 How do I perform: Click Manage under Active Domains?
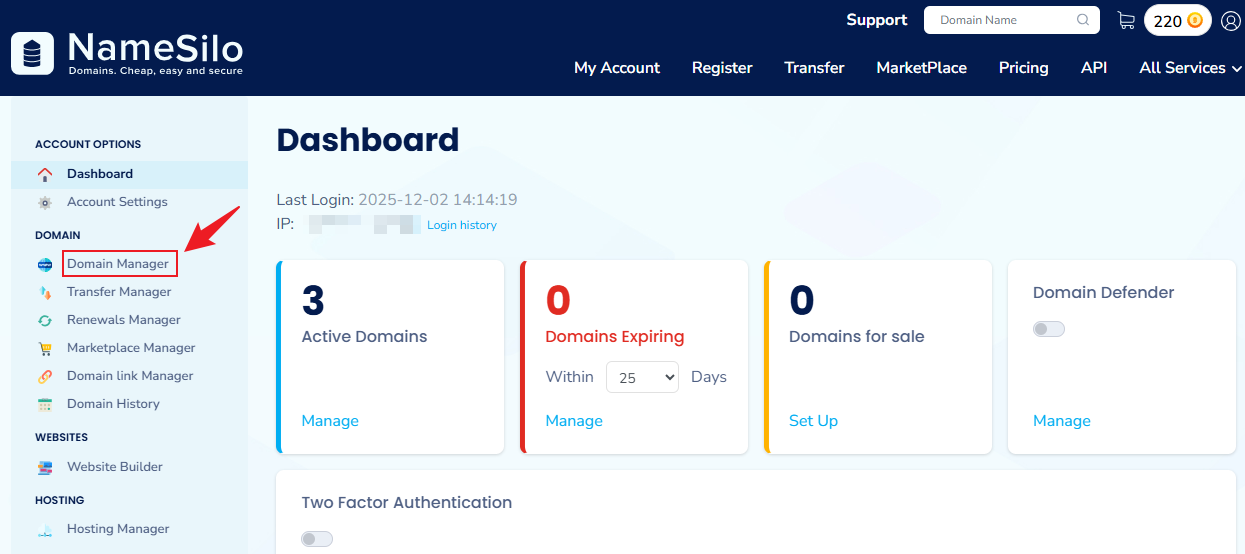pyautogui.click(x=330, y=421)
